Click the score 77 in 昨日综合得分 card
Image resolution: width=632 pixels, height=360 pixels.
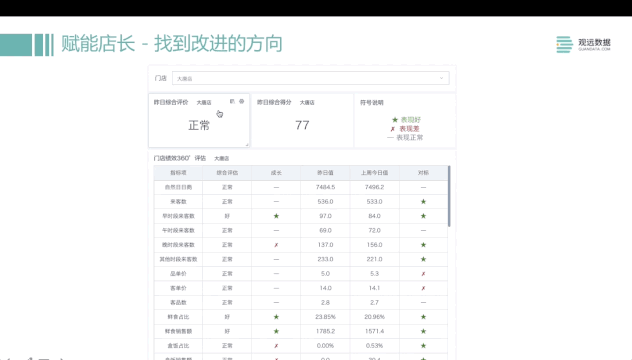(x=302, y=125)
